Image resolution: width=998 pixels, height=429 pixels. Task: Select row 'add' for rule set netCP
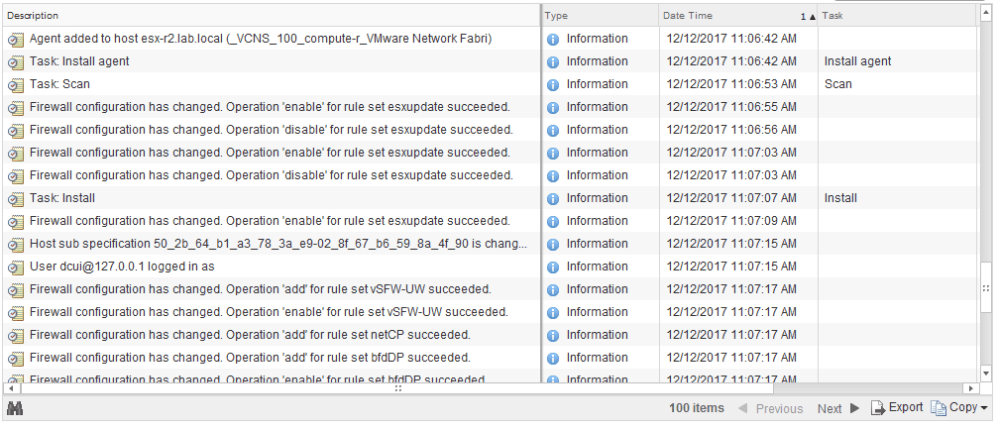pyautogui.click(x=489, y=335)
